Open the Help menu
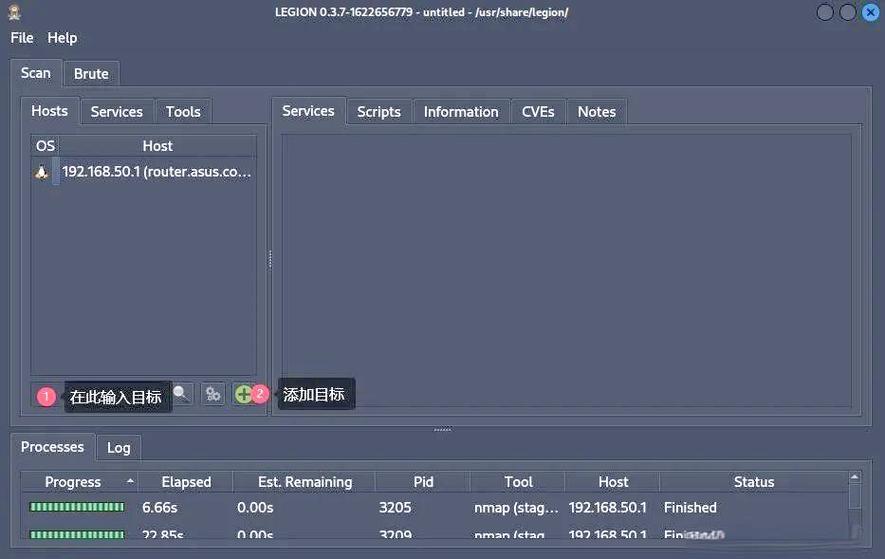This screenshot has width=885, height=559. click(62, 38)
